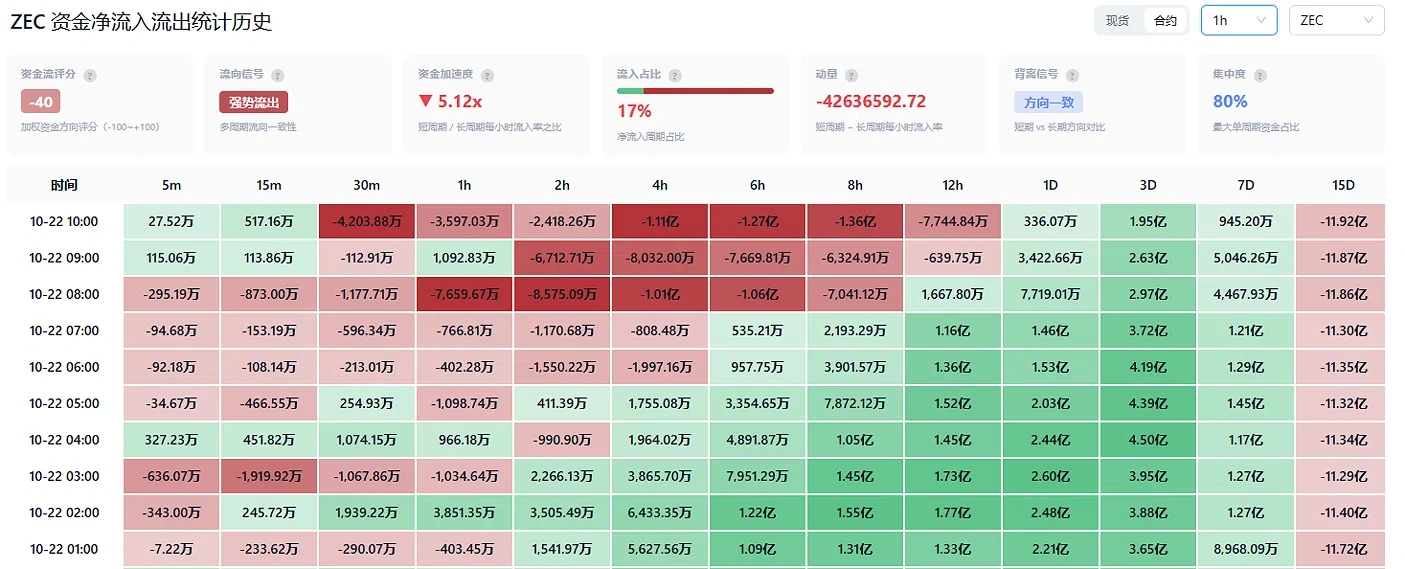Screen dimensions: 1405x569
Task: Open help icon beside 流入占比
Action: [675, 75]
